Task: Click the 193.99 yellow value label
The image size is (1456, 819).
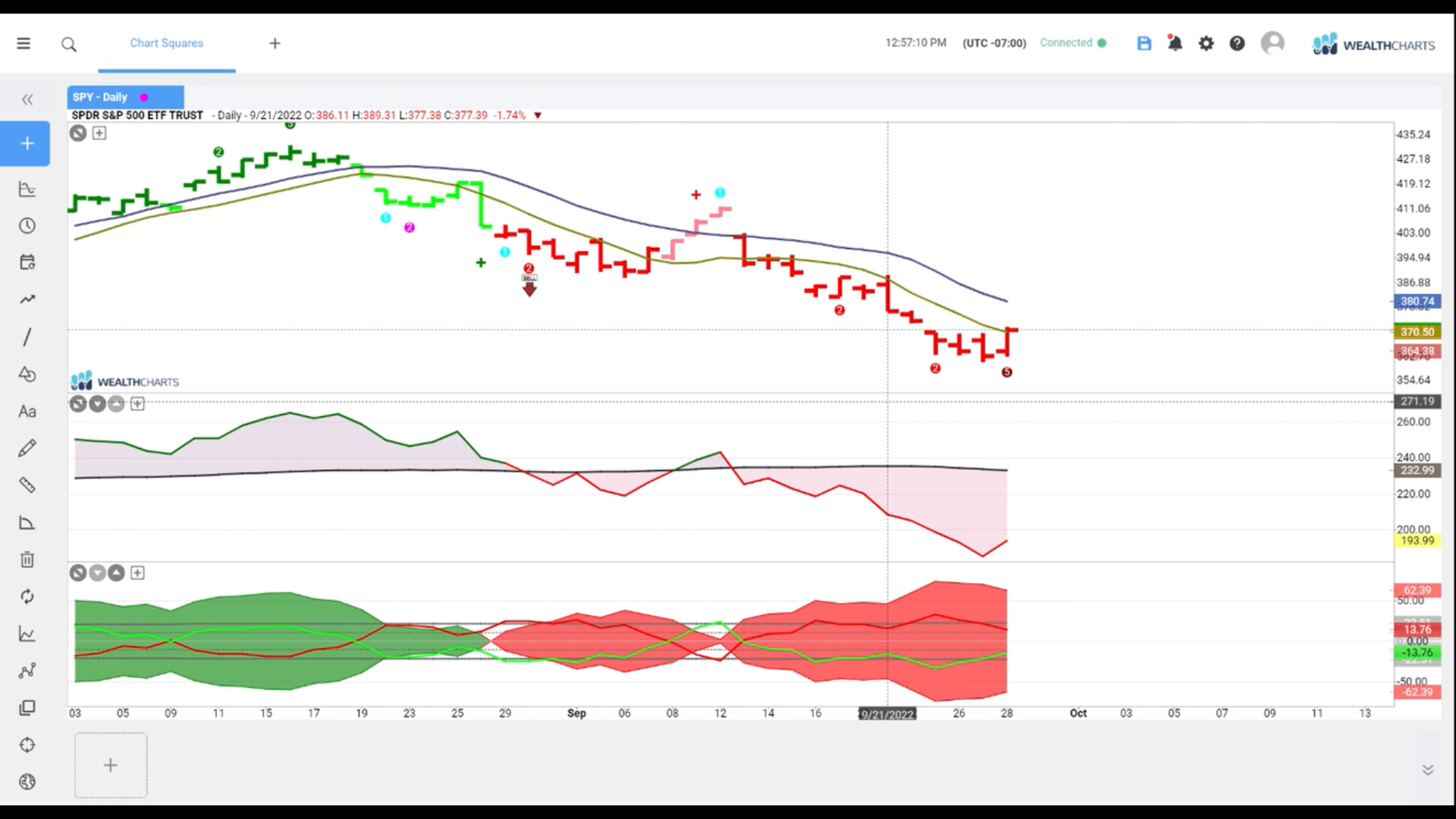Action: point(1417,541)
